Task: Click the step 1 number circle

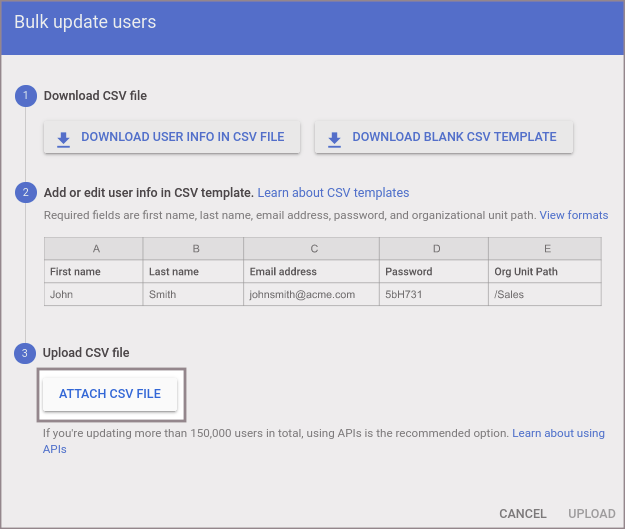Action: [x=25, y=96]
